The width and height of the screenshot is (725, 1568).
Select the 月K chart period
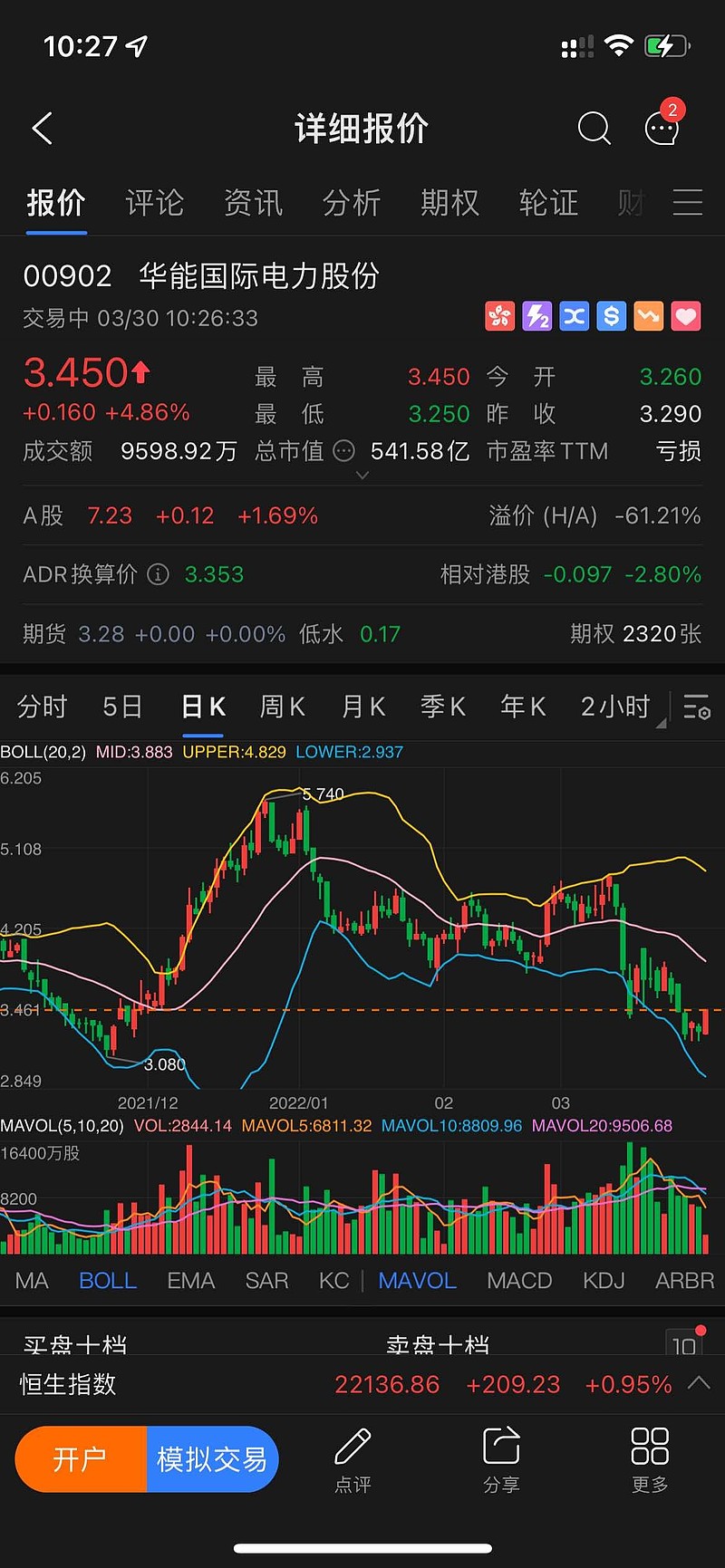coord(363,707)
